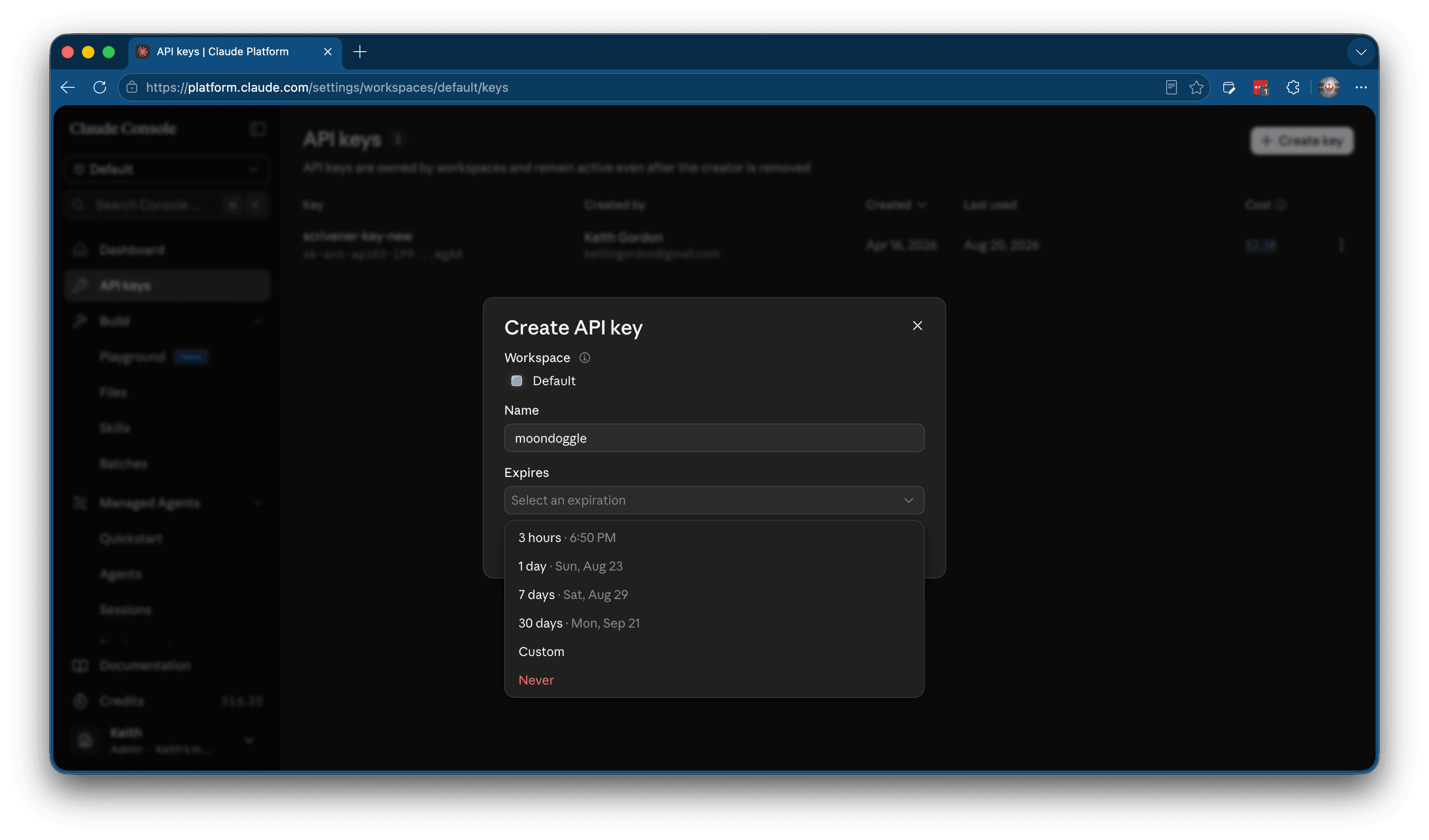Screen dimensions: 1429x840
Task: Select the API keys | Claude Platform tab
Action: pyautogui.click(x=235, y=52)
